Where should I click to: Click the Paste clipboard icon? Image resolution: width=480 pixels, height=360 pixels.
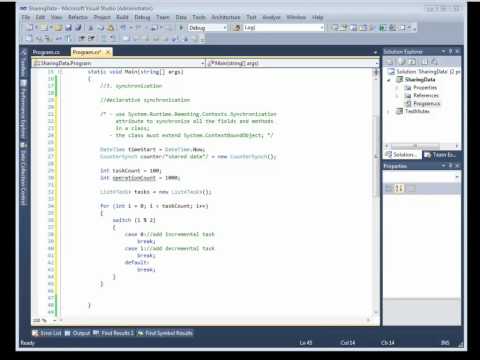[x=110, y=28]
